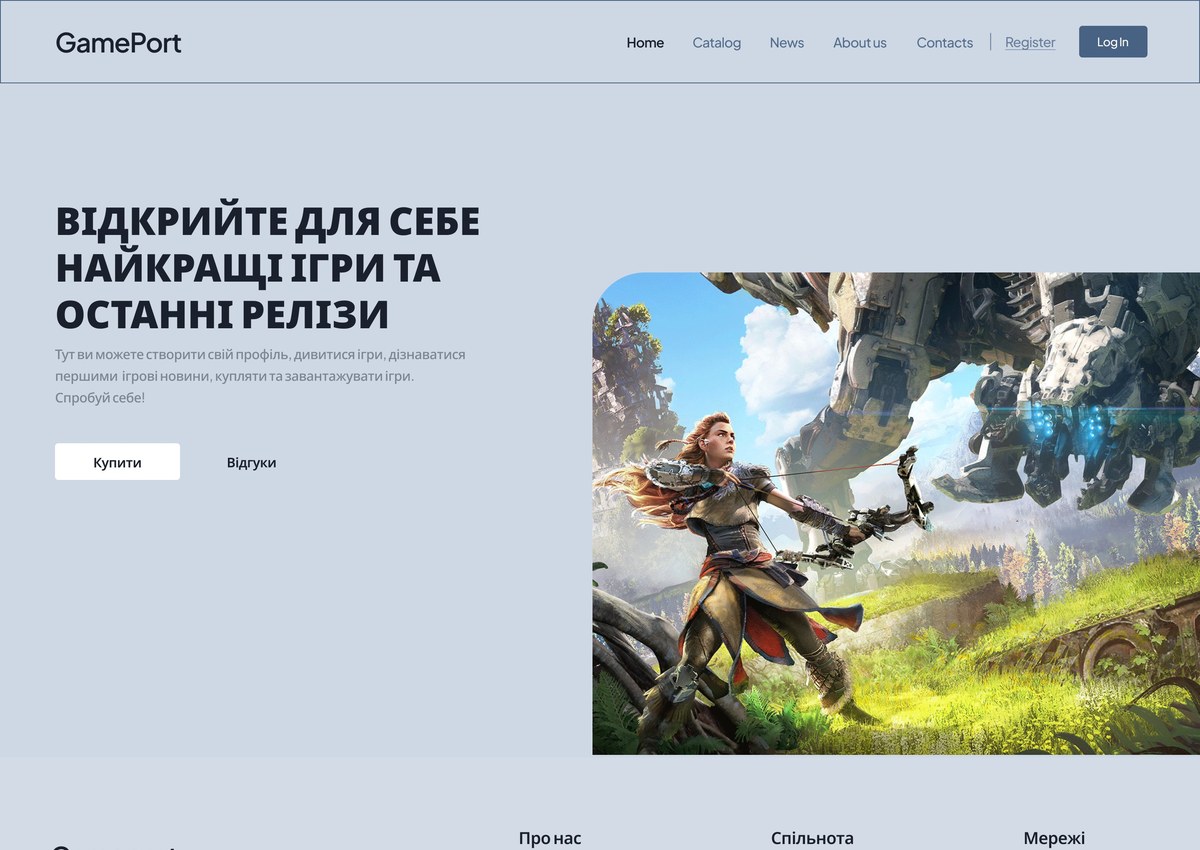The width and height of the screenshot is (1200, 850).
Task: Click the Horizon Zero Dawn hero image
Action: [896, 513]
